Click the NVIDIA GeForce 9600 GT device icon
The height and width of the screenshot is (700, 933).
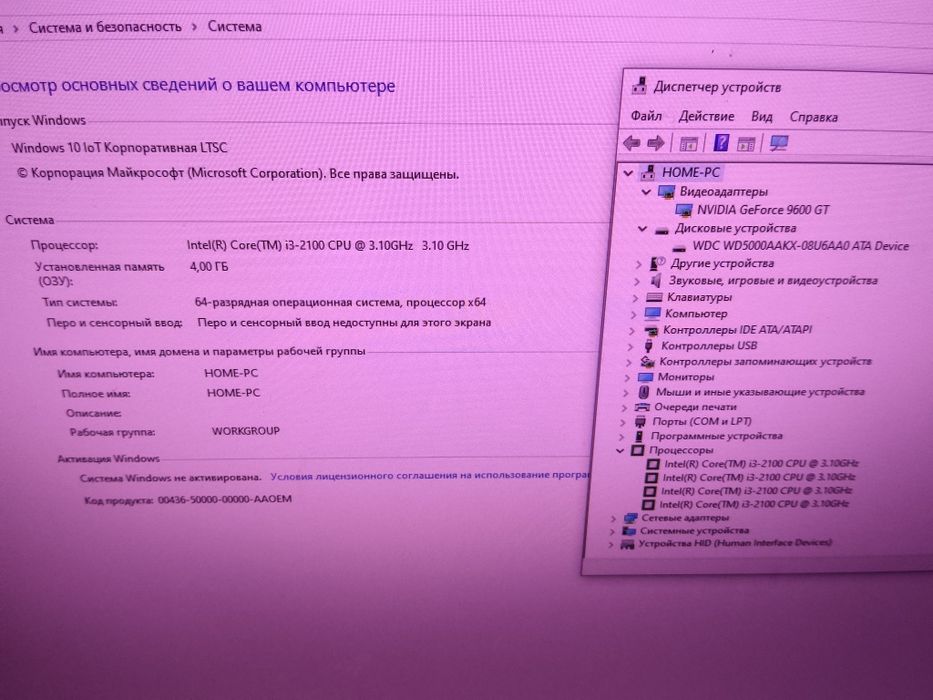684,210
